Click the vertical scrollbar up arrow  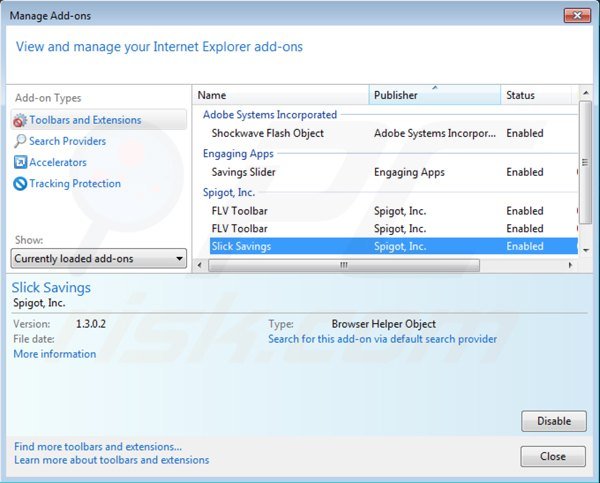585,93
